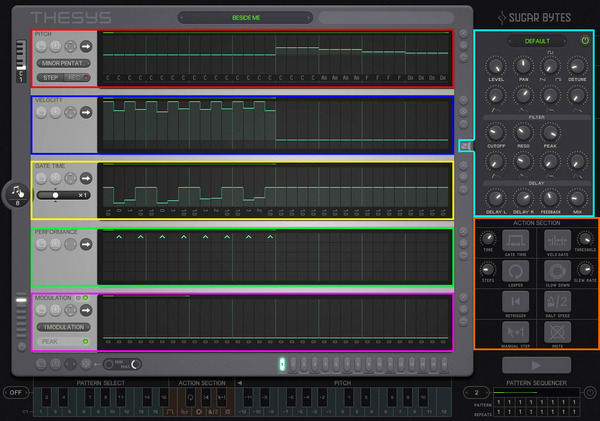This screenshot has width=600, height=421.
Task: Trigger the Velo Gate action pad
Action: point(558,241)
